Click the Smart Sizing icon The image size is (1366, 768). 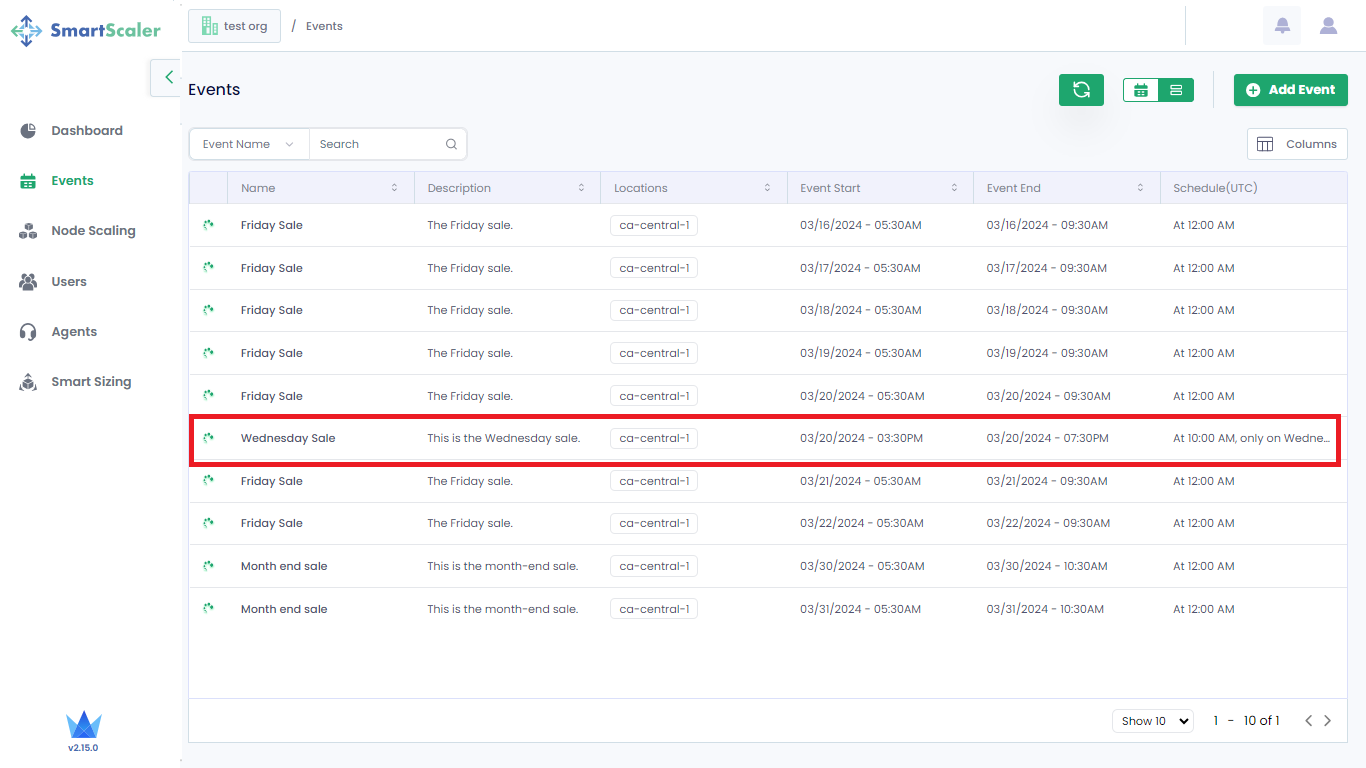pos(29,382)
